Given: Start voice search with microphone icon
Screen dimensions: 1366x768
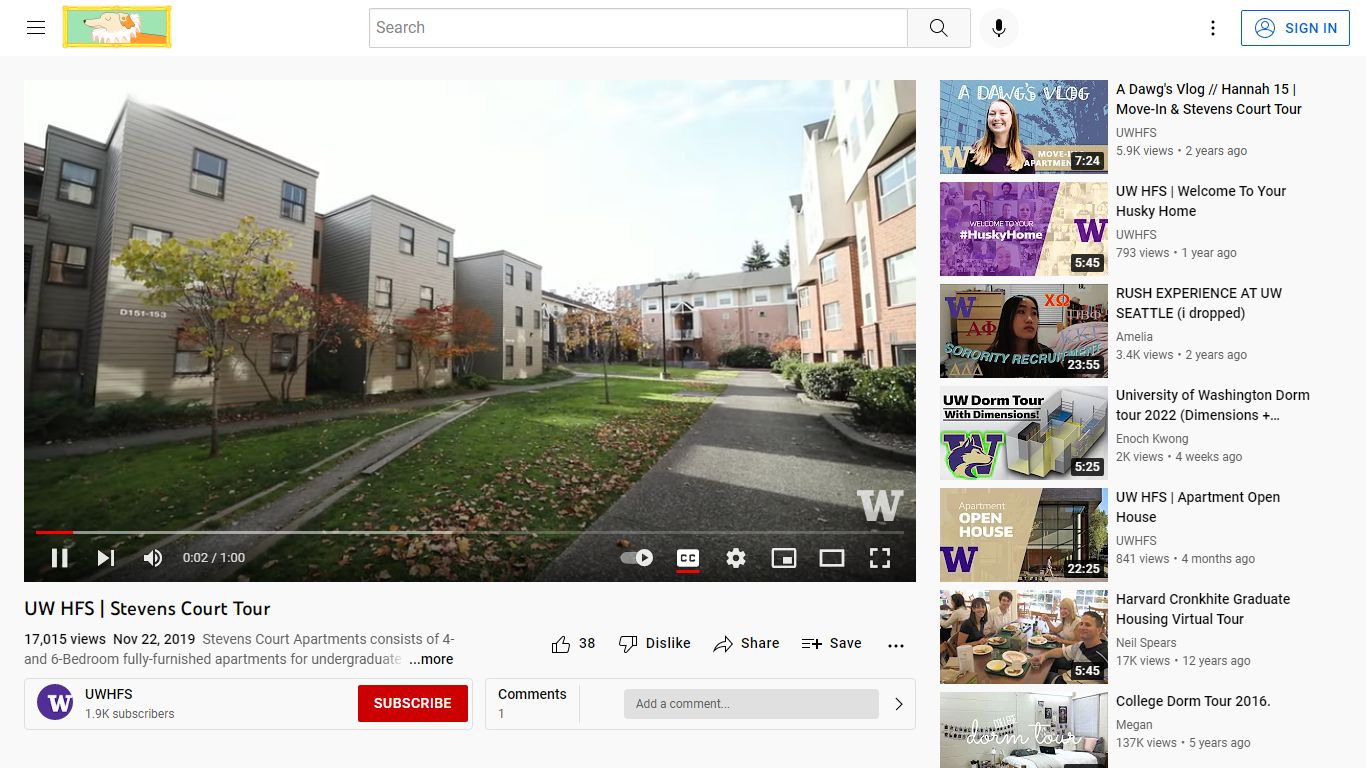Looking at the screenshot, I should [998, 28].
